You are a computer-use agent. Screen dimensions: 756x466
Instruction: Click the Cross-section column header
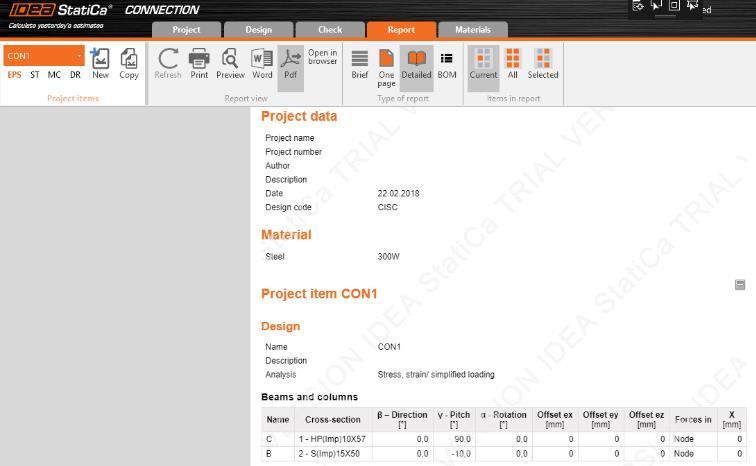(x=333, y=419)
